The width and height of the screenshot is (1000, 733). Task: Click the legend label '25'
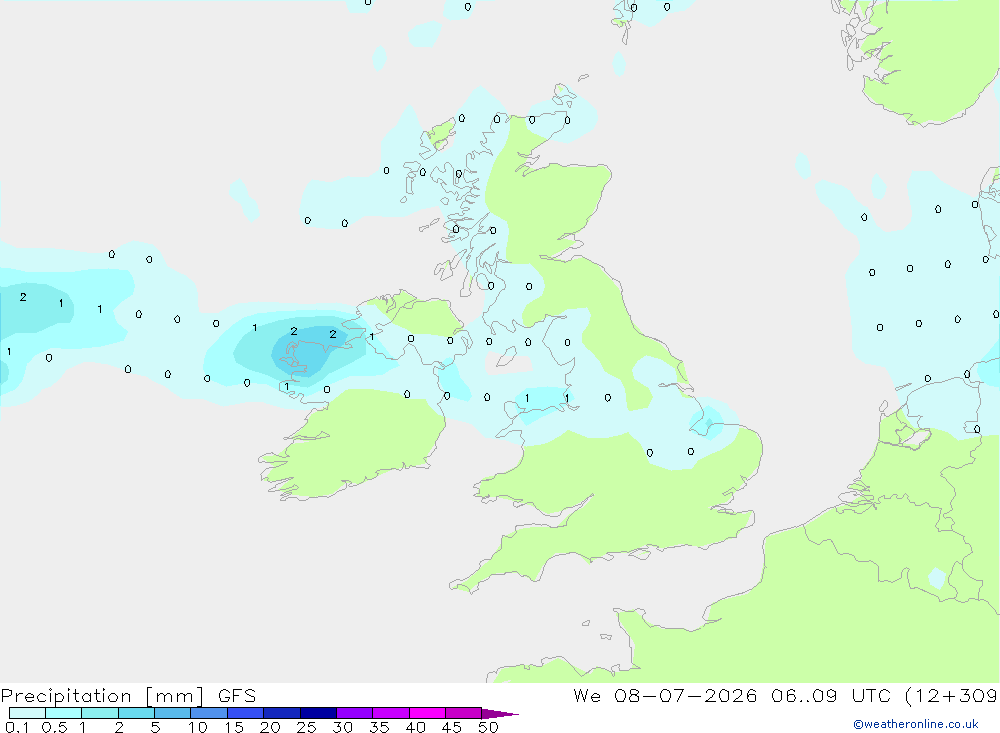coord(307,727)
